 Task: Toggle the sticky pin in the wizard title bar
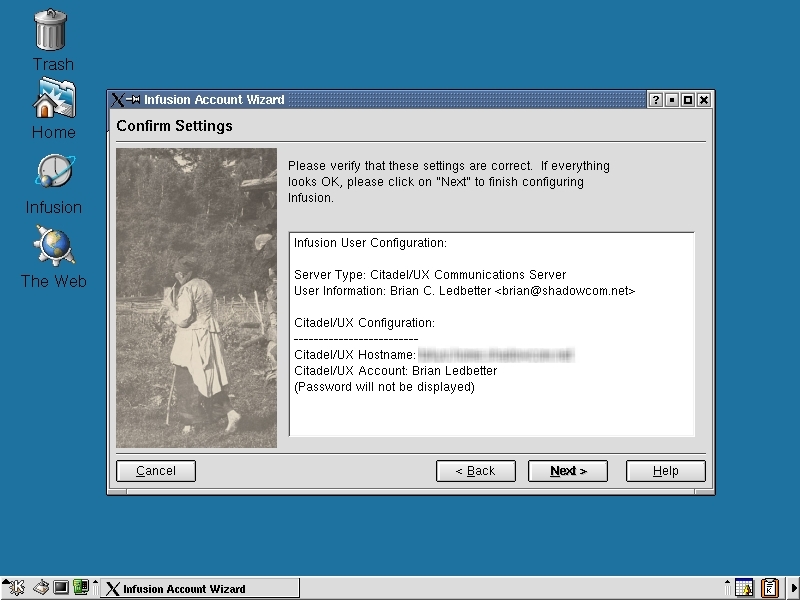pyautogui.click(x=133, y=99)
